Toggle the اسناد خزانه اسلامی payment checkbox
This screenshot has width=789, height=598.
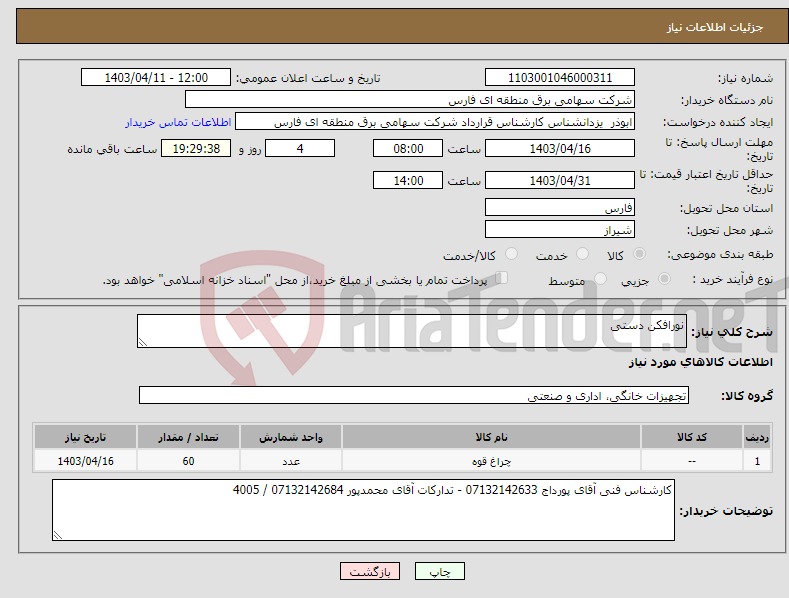[502, 278]
